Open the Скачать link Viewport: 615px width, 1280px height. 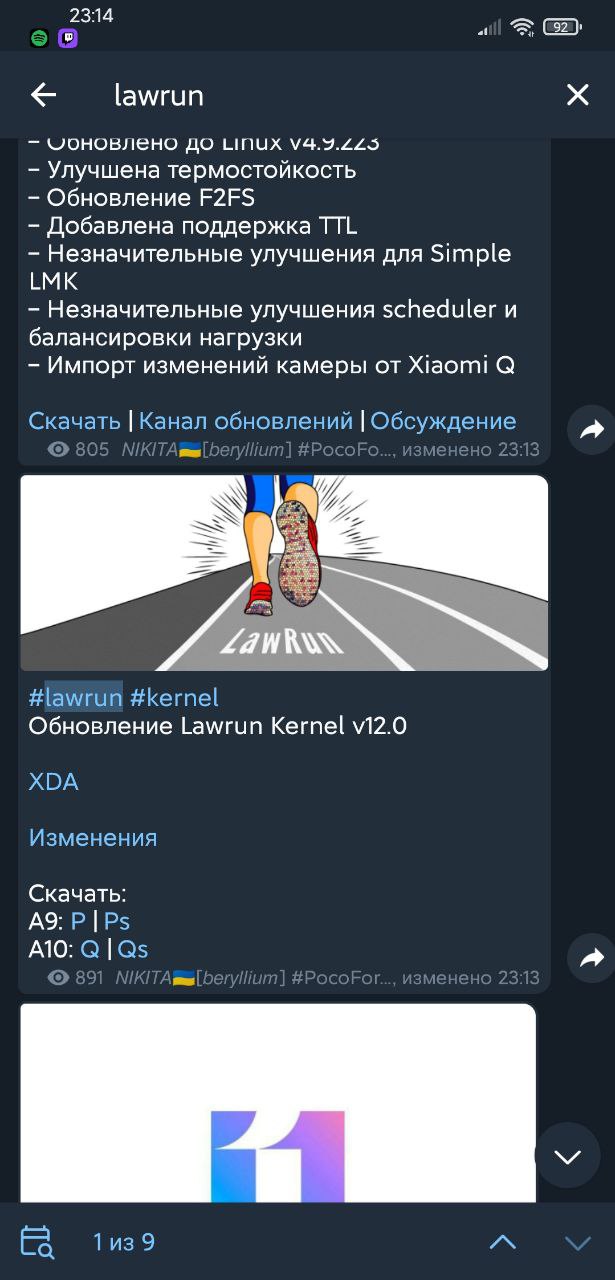pyautogui.click(x=75, y=421)
